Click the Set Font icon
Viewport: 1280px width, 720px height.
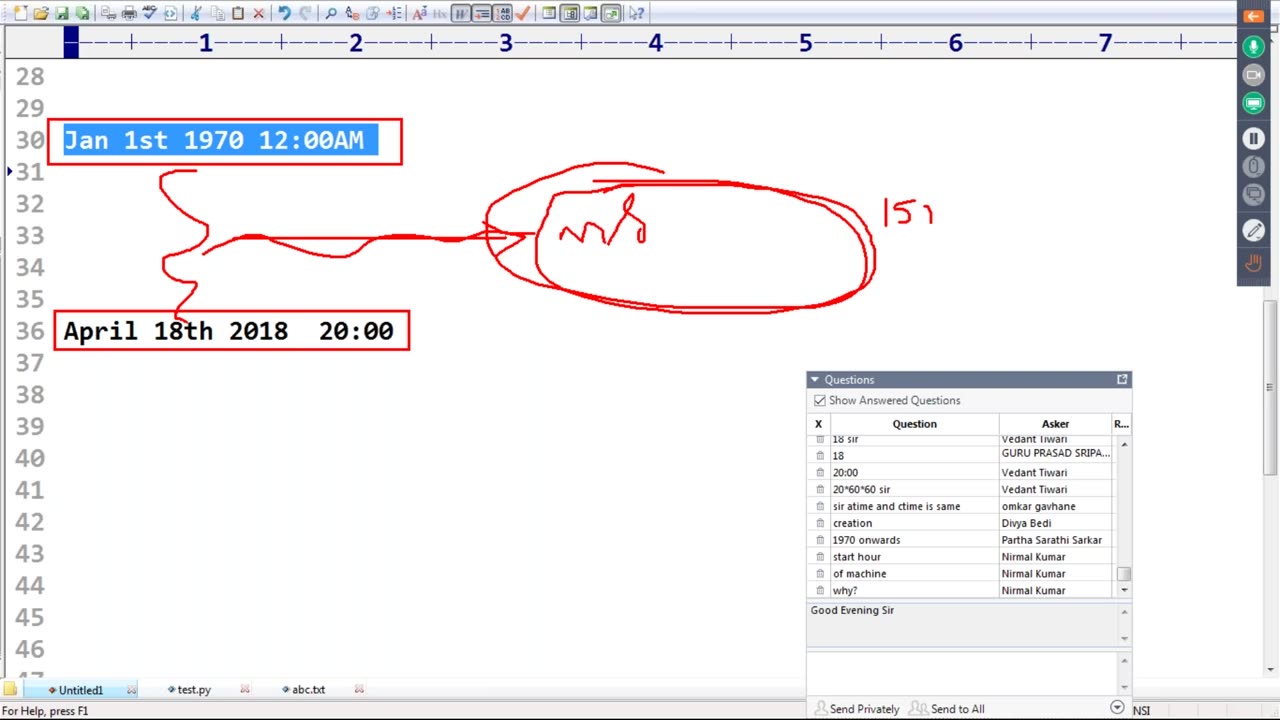click(x=420, y=14)
